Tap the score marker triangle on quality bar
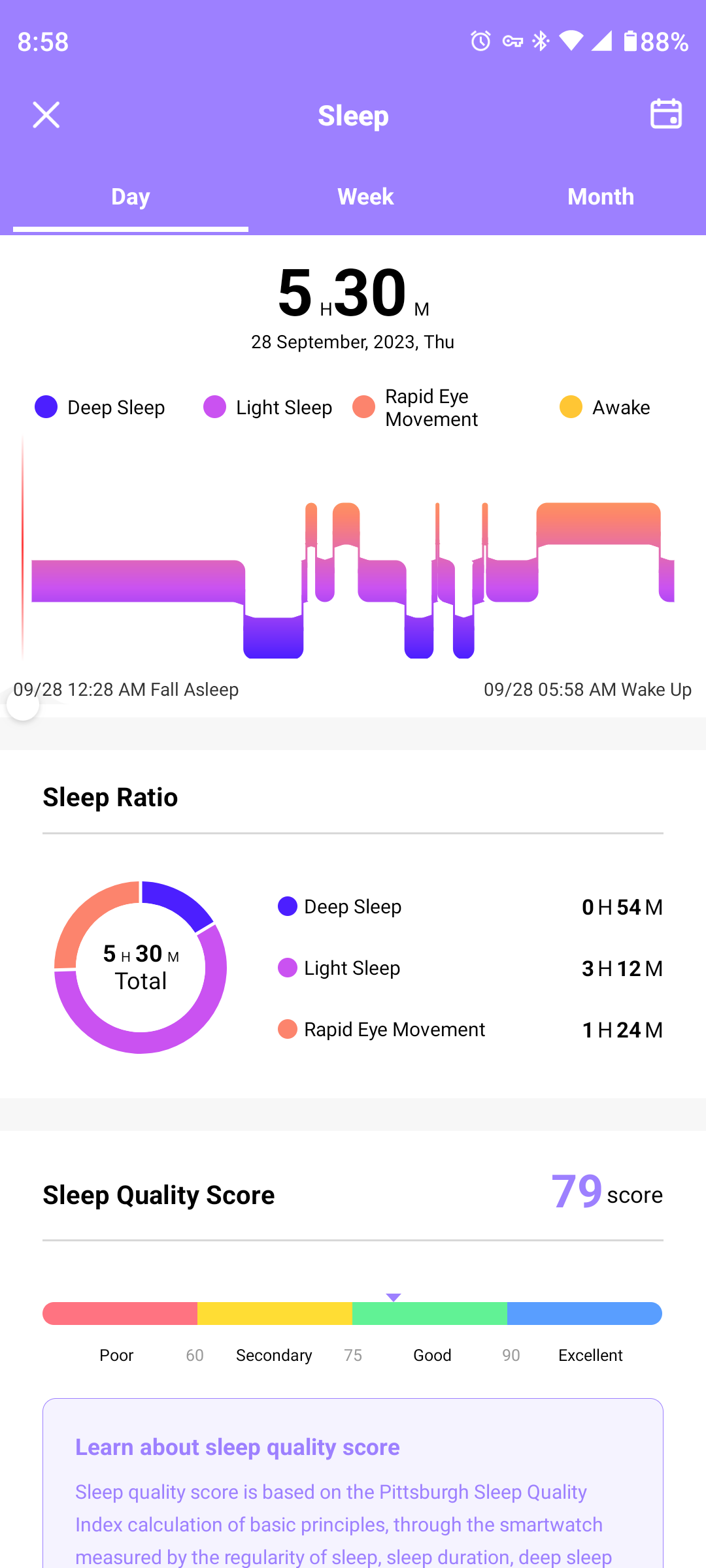 [x=393, y=1297]
